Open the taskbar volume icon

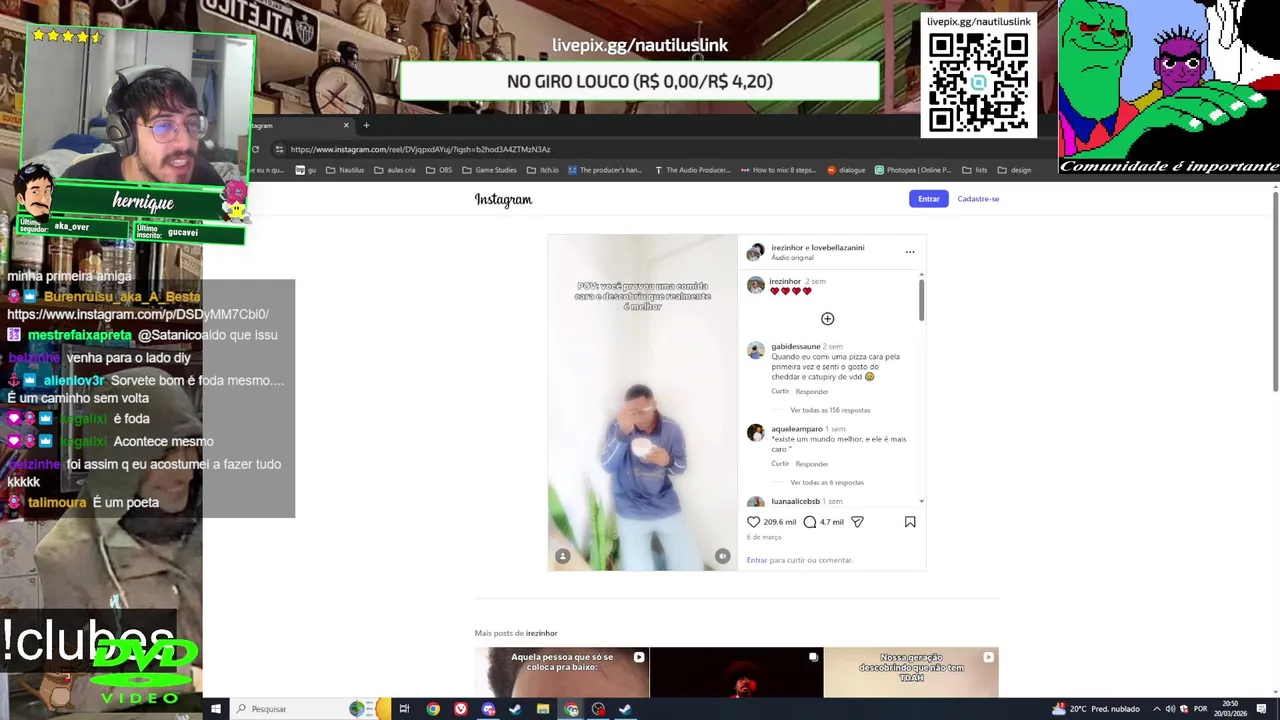[x=1170, y=709]
